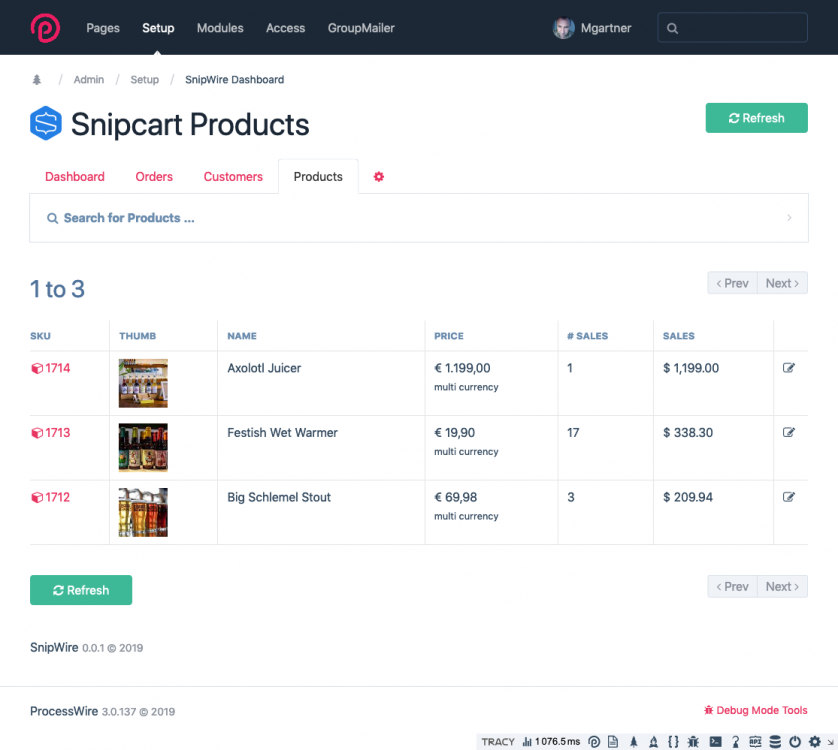Select the Products tab

pos(318,176)
